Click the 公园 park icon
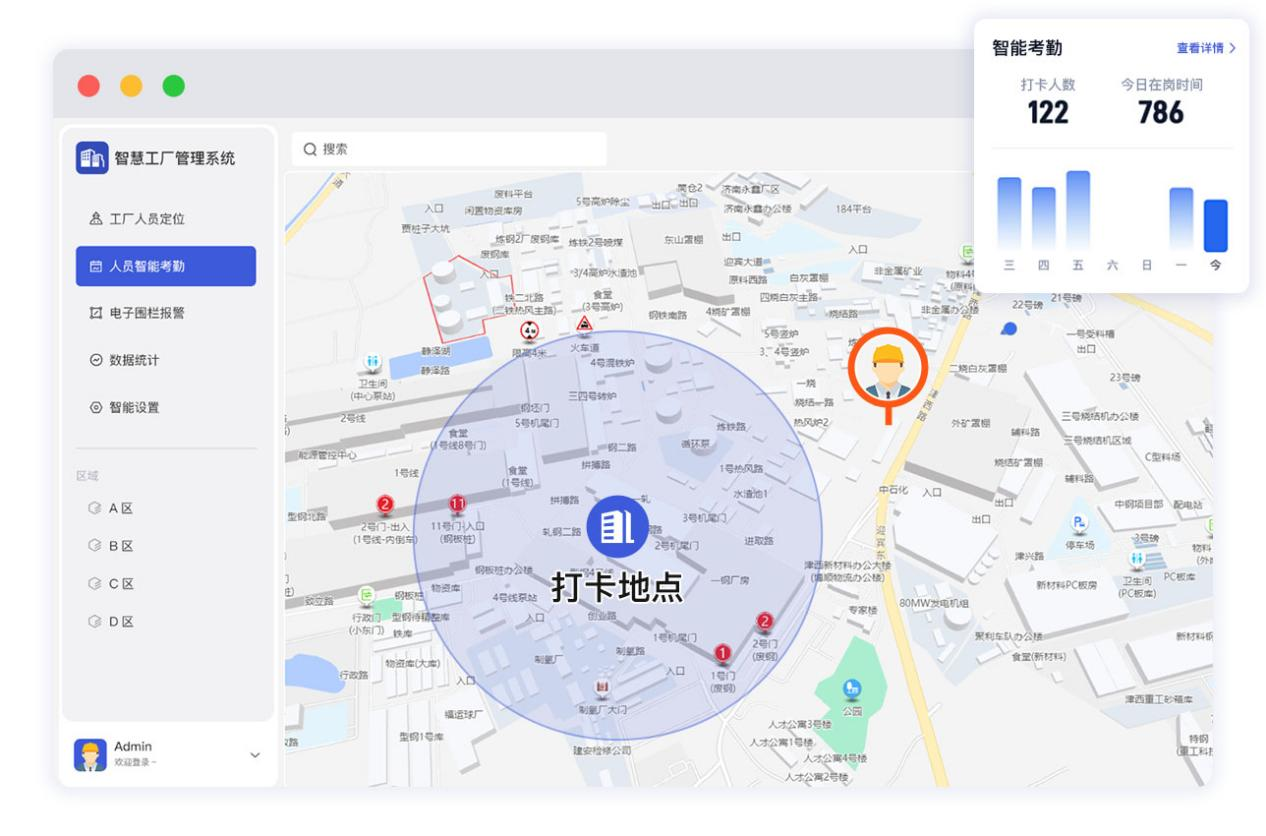This screenshot has width=1266, height=836. [852, 688]
